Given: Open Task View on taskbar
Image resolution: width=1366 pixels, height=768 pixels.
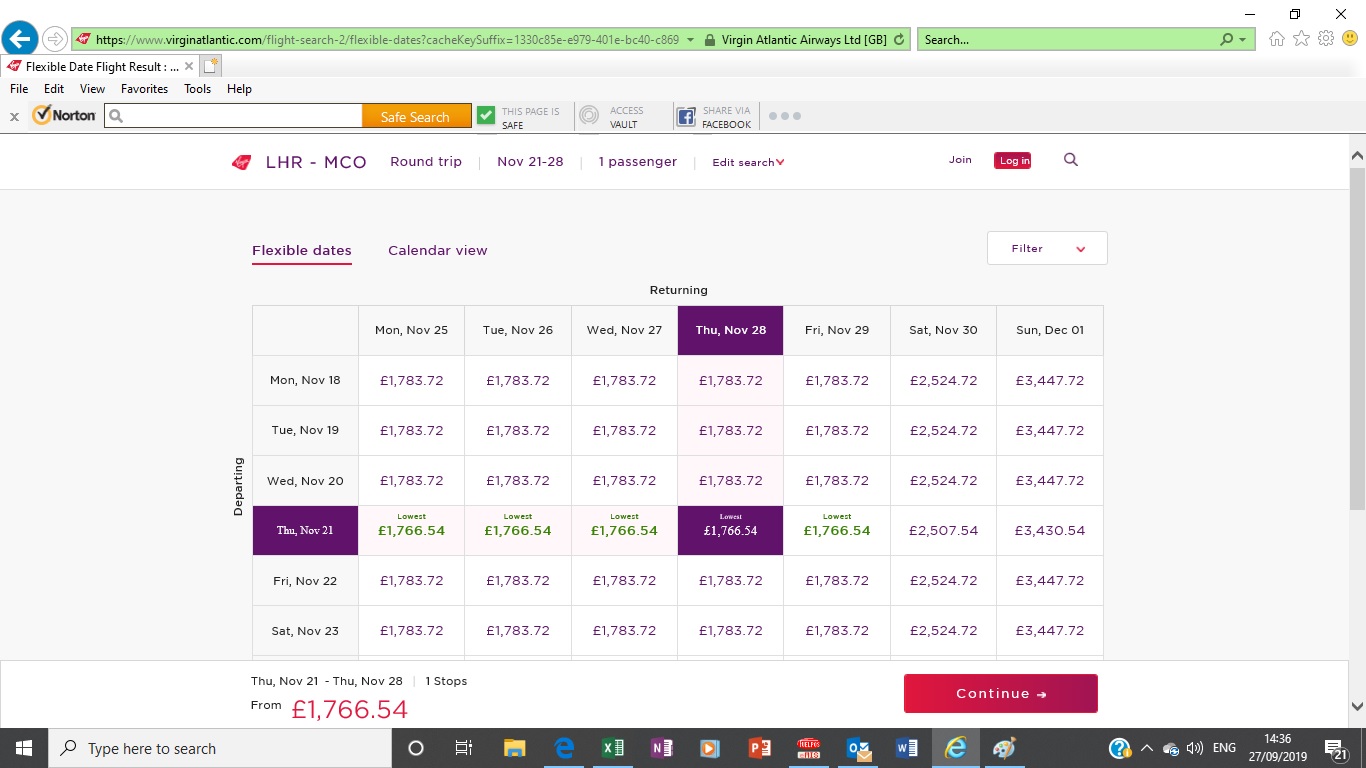Looking at the screenshot, I should tap(464, 748).
